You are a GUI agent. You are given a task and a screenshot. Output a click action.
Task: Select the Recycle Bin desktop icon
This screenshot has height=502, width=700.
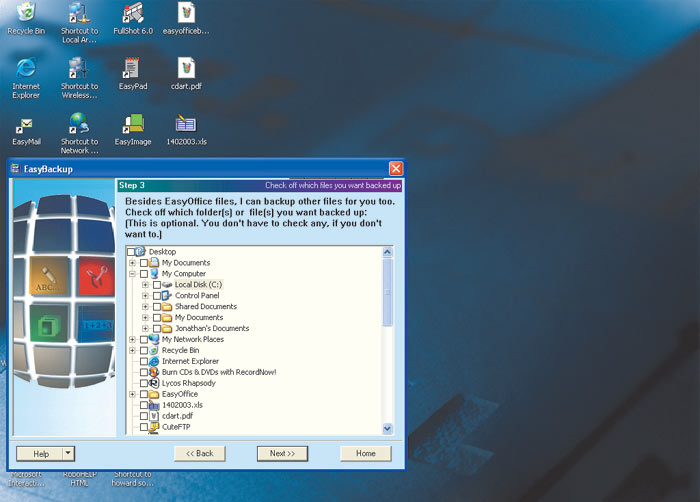(26, 14)
